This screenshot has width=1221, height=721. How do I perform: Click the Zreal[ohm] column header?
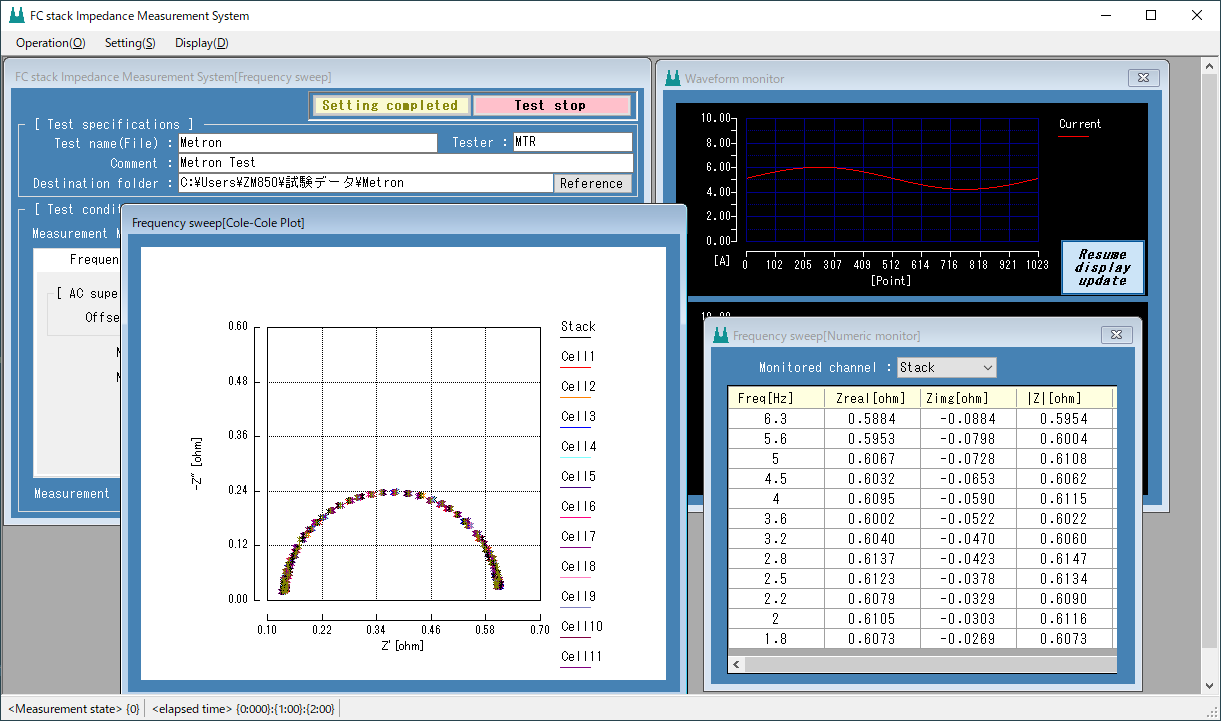[872, 398]
